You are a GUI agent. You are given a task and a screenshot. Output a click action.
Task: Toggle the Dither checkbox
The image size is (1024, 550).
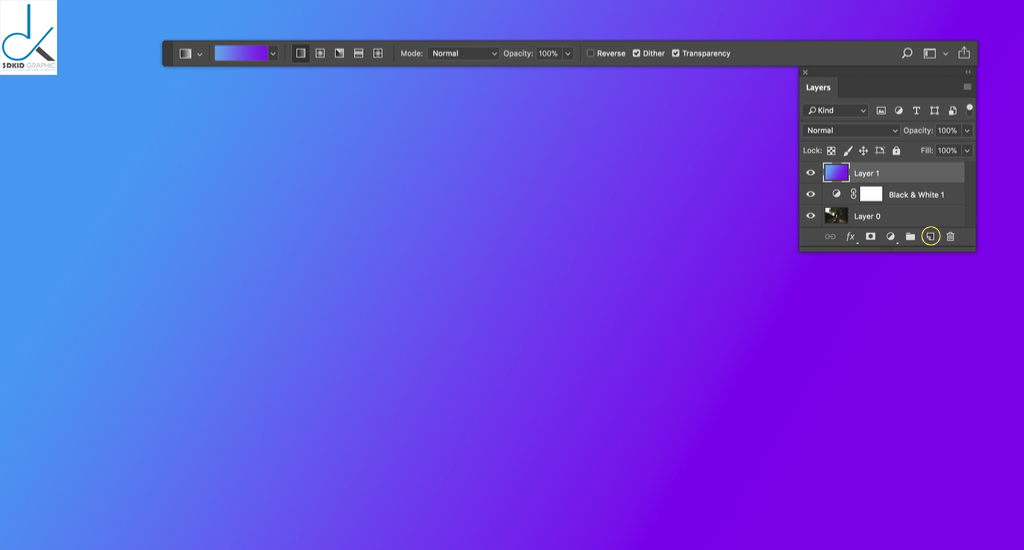coord(636,54)
